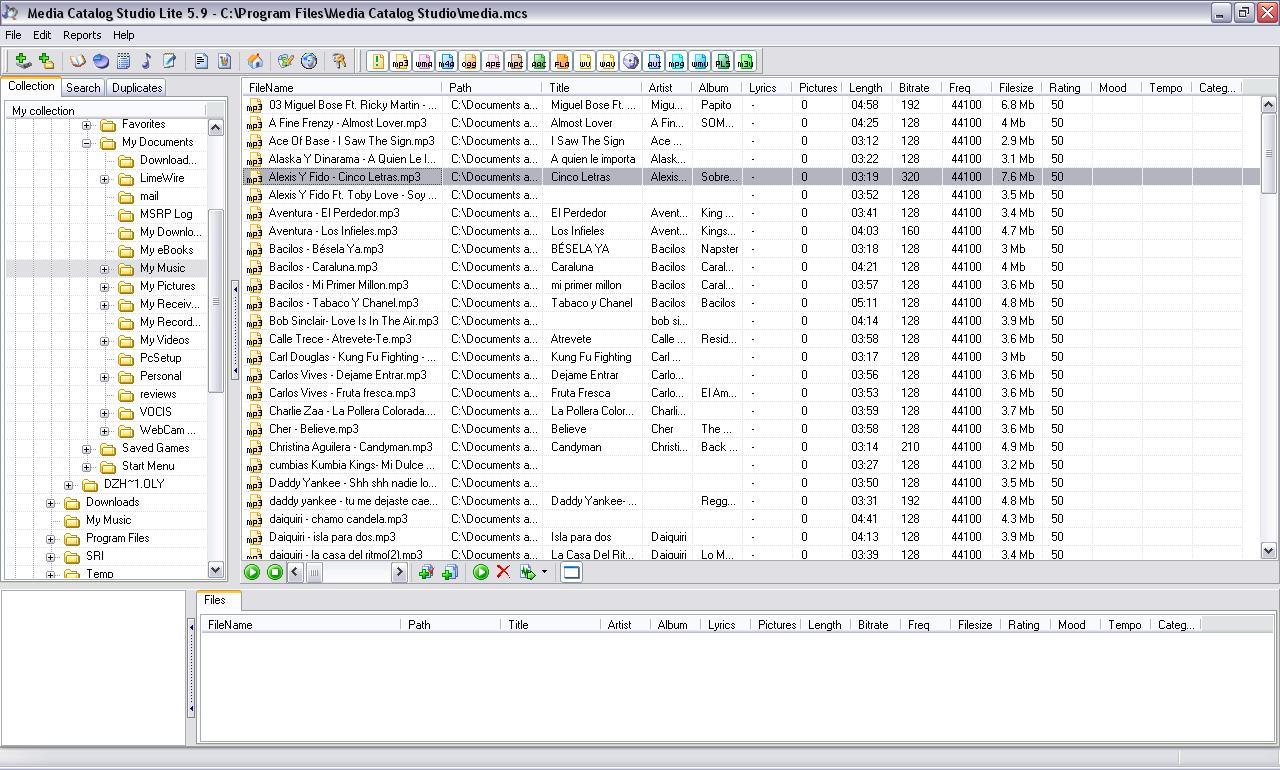The width and height of the screenshot is (1280, 770).
Task: Click the FileName column header in the top list
Action: click(x=343, y=88)
